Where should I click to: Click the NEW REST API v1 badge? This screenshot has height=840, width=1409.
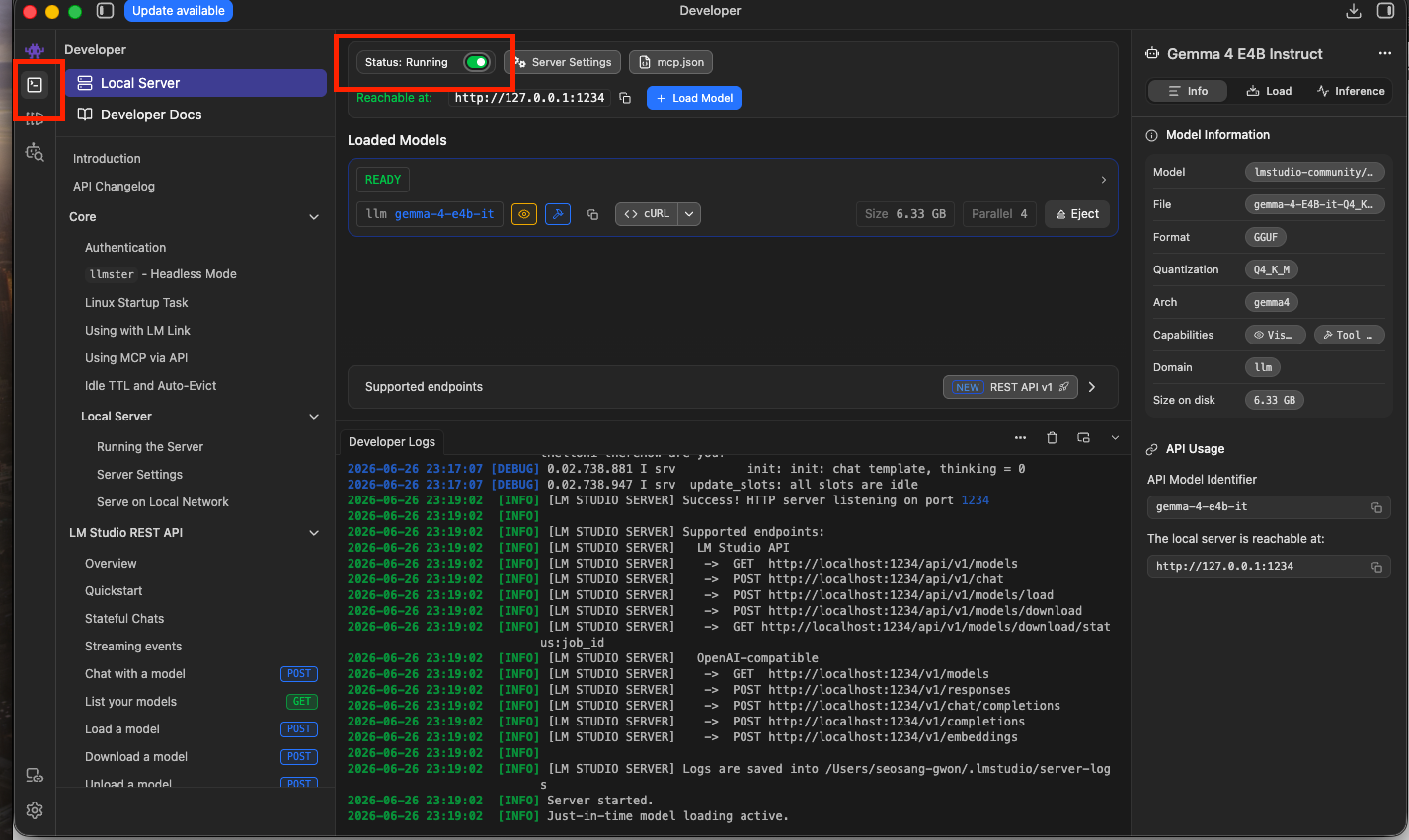point(1010,387)
